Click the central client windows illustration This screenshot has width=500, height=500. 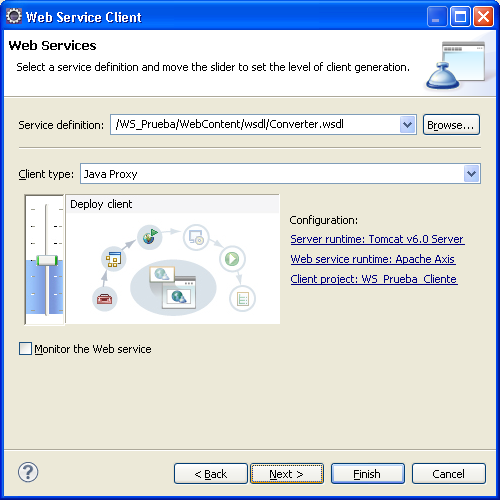click(x=173, y=287)
